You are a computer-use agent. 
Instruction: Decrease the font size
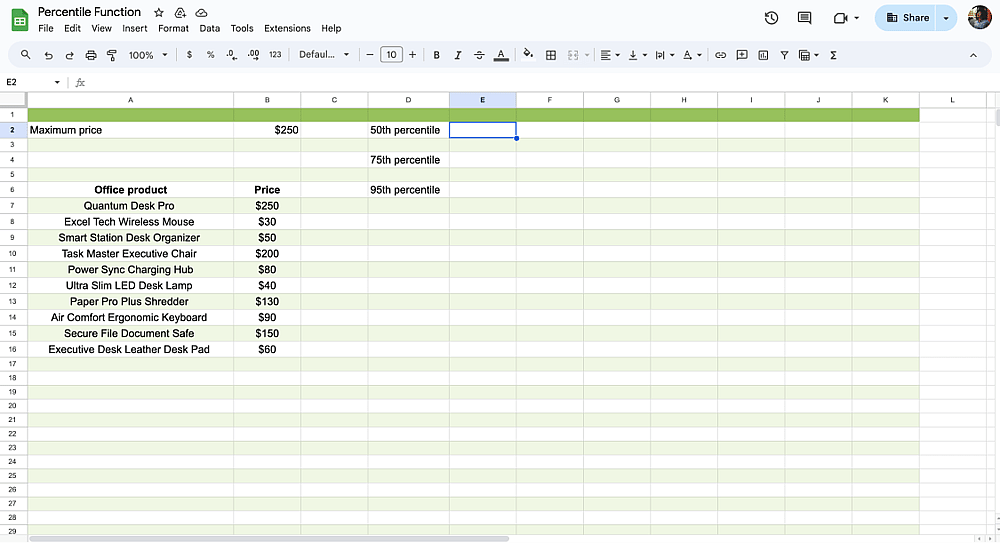coord(369,55)
